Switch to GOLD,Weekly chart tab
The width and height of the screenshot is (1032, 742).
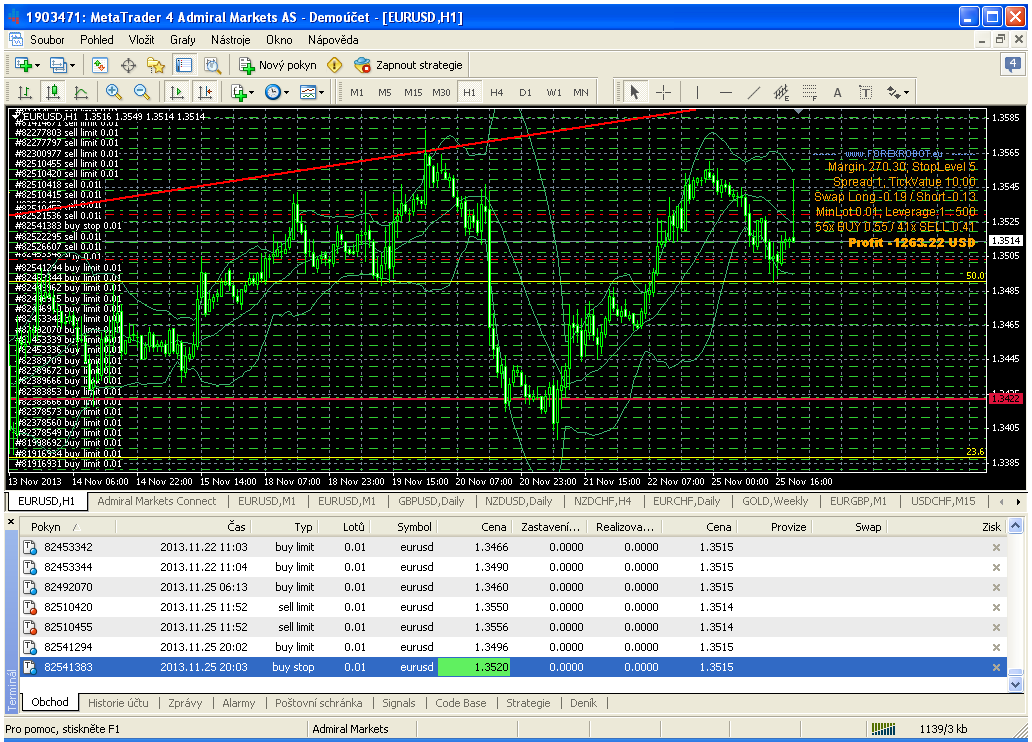coord(775,501)
